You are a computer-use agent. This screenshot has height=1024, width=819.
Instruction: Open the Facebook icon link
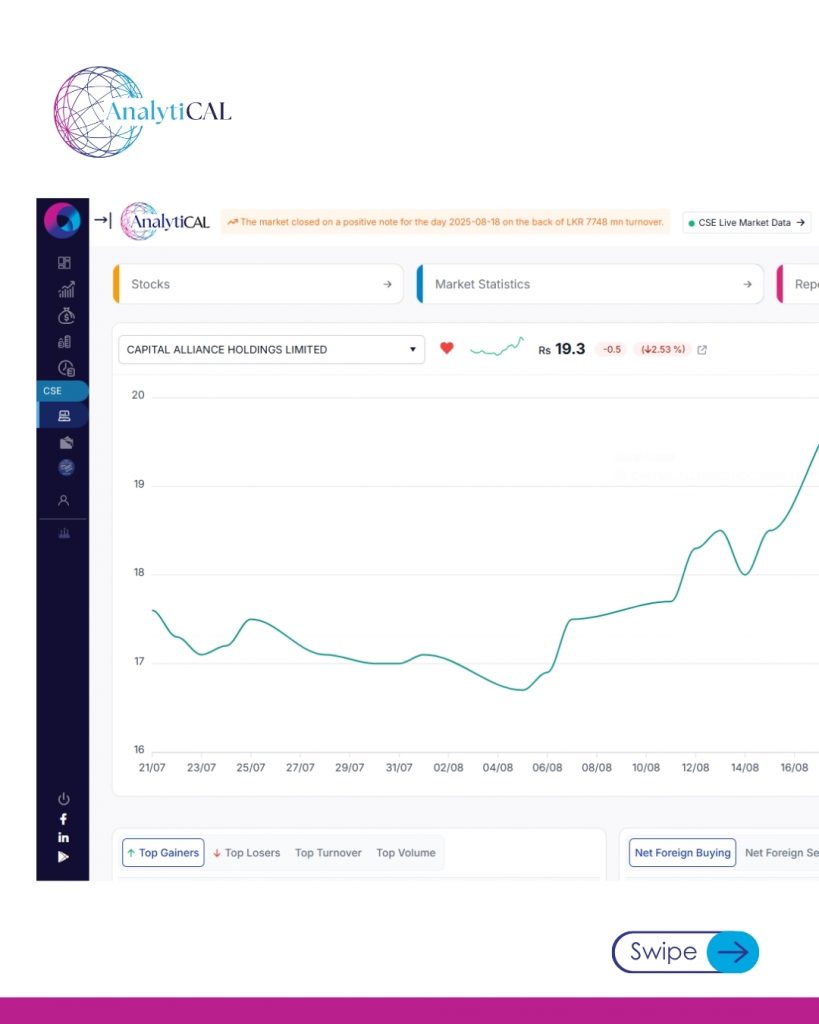point(64,819)
